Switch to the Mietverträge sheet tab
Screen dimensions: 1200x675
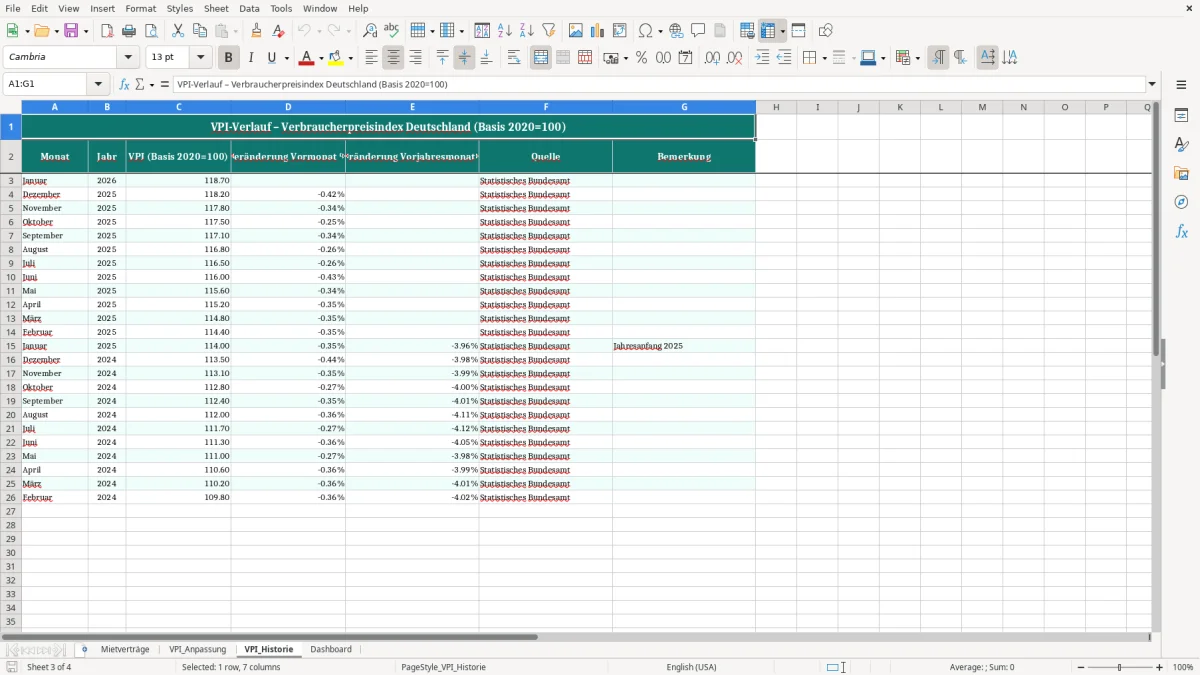pos(125,650)
